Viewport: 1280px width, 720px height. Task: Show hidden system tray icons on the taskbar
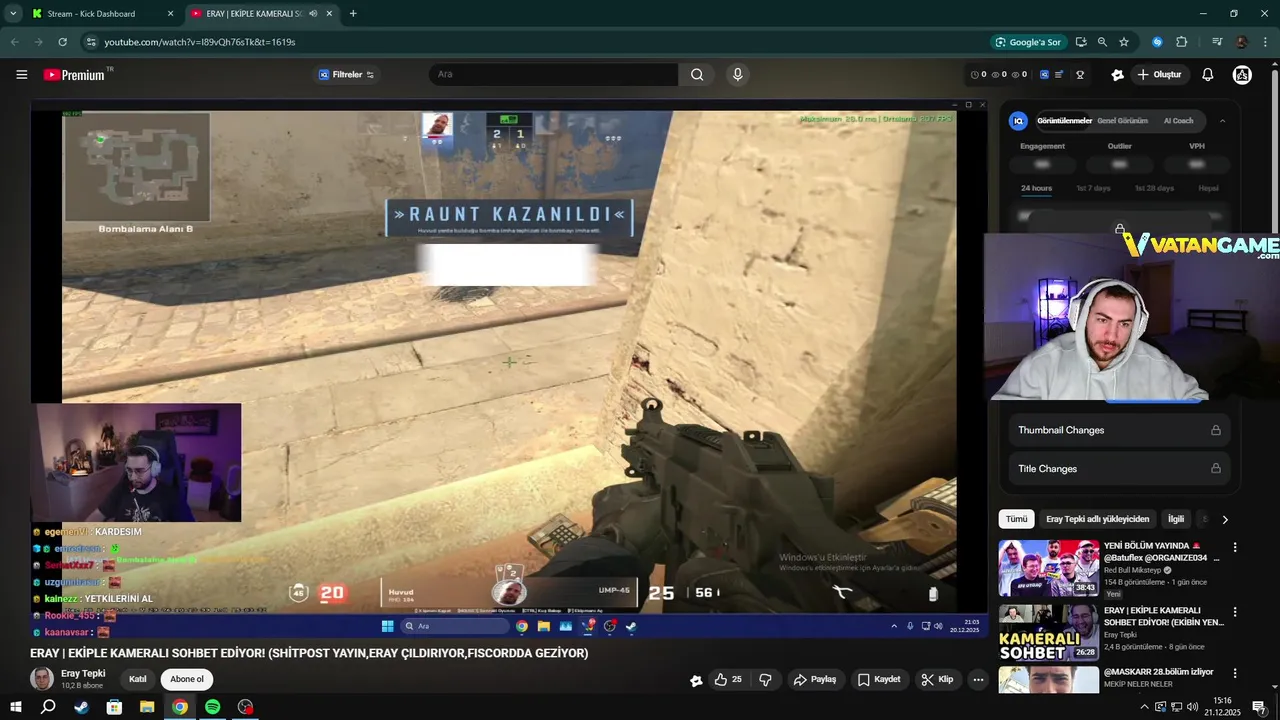[1145, 707]
